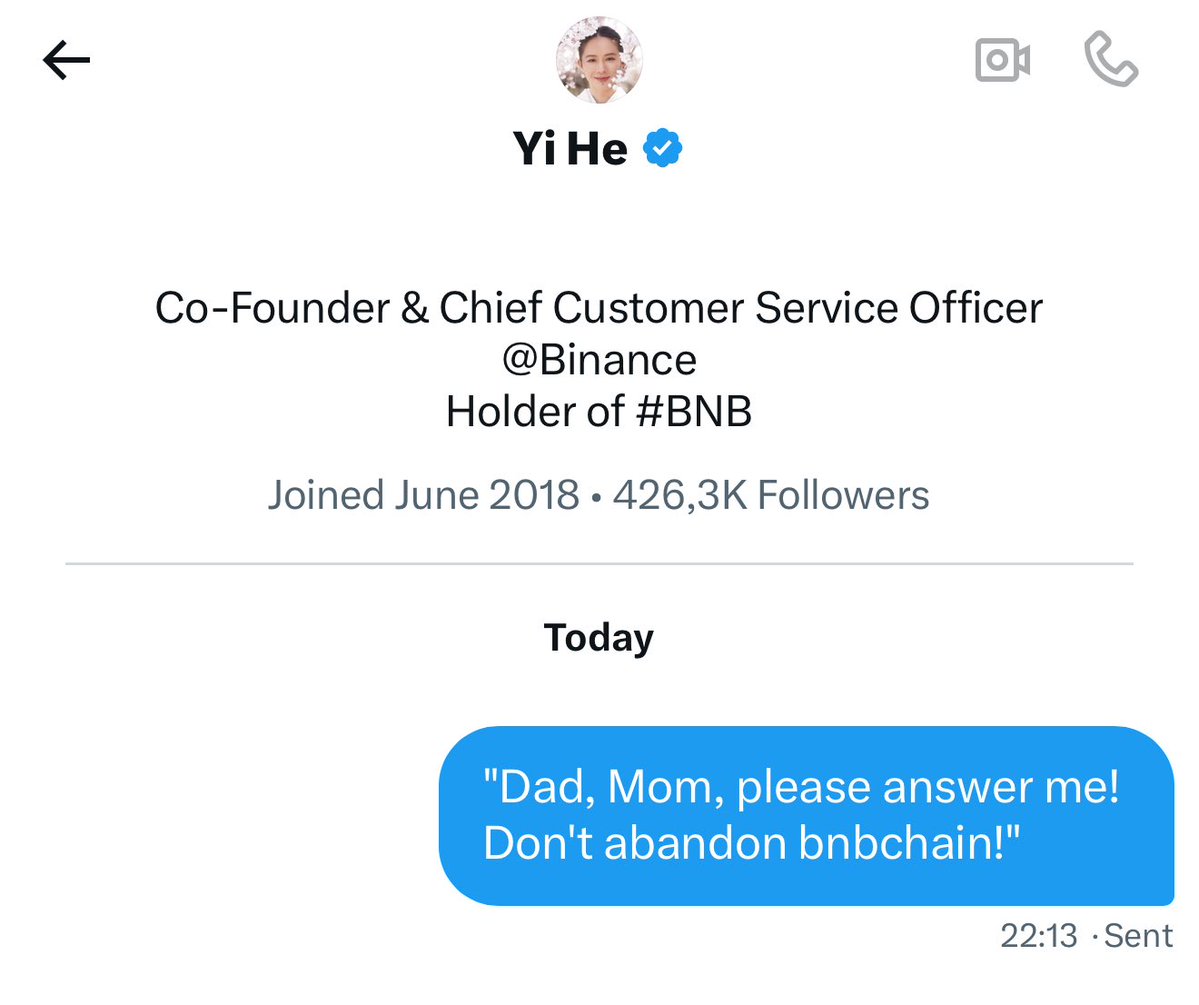Click the divider line below the profile info
The height and width of the screenshot is (1005, 1199).
[599, 564]
